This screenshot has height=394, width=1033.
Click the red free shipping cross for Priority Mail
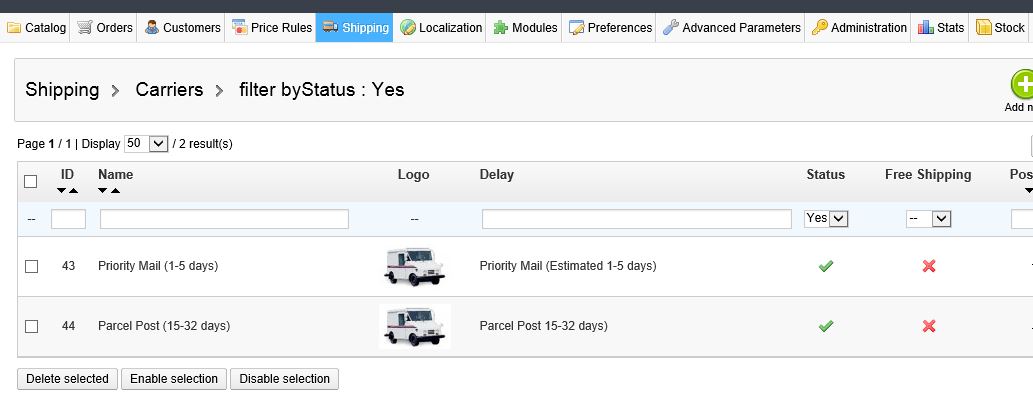(x=929, y=266)
